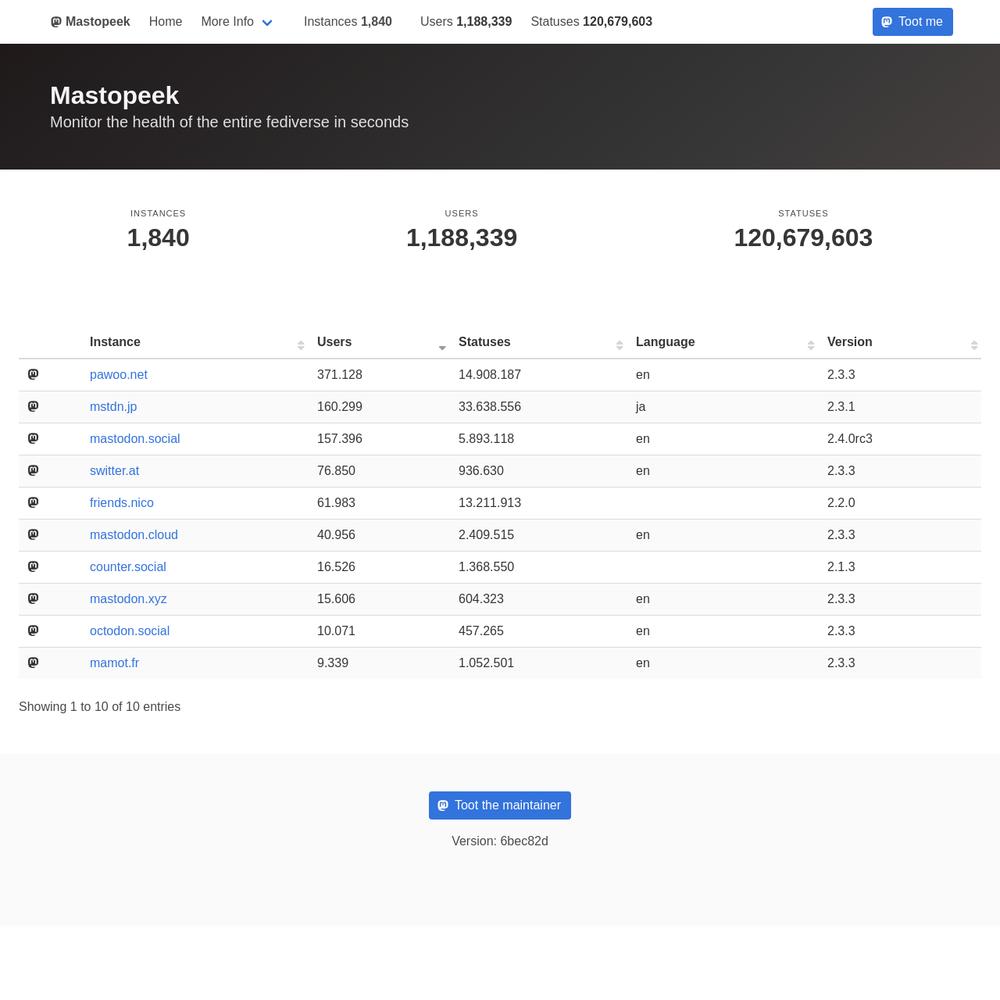Sort table by Instance column arrows

300,345
